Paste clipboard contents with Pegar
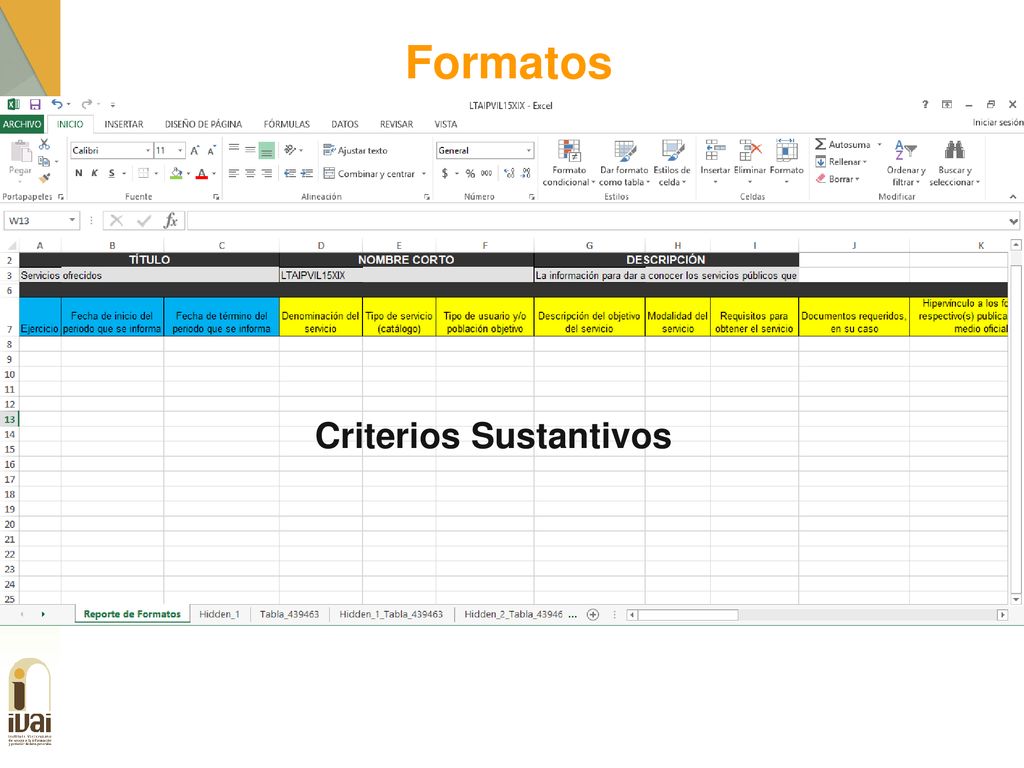 click(20, 159)
